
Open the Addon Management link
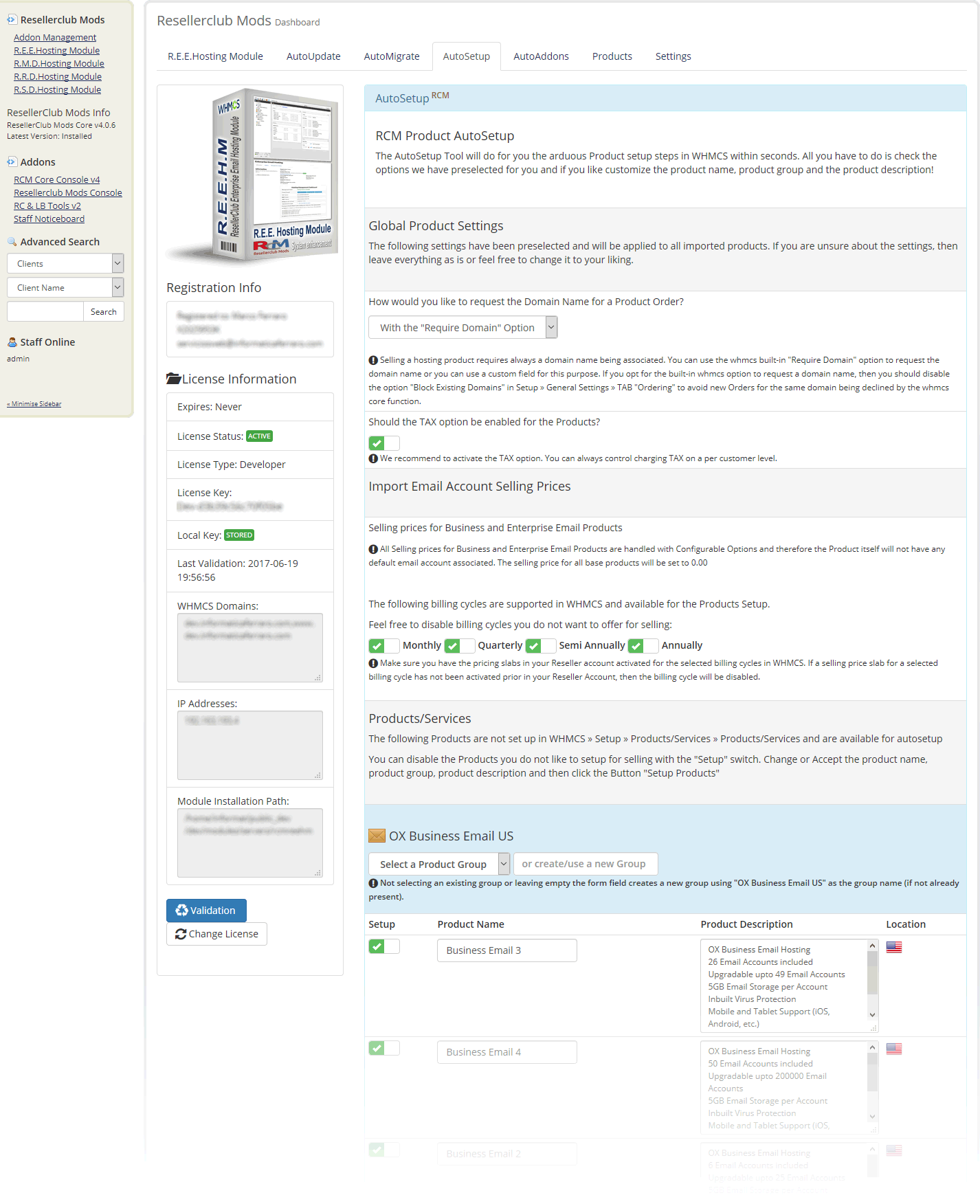[55, 37]
